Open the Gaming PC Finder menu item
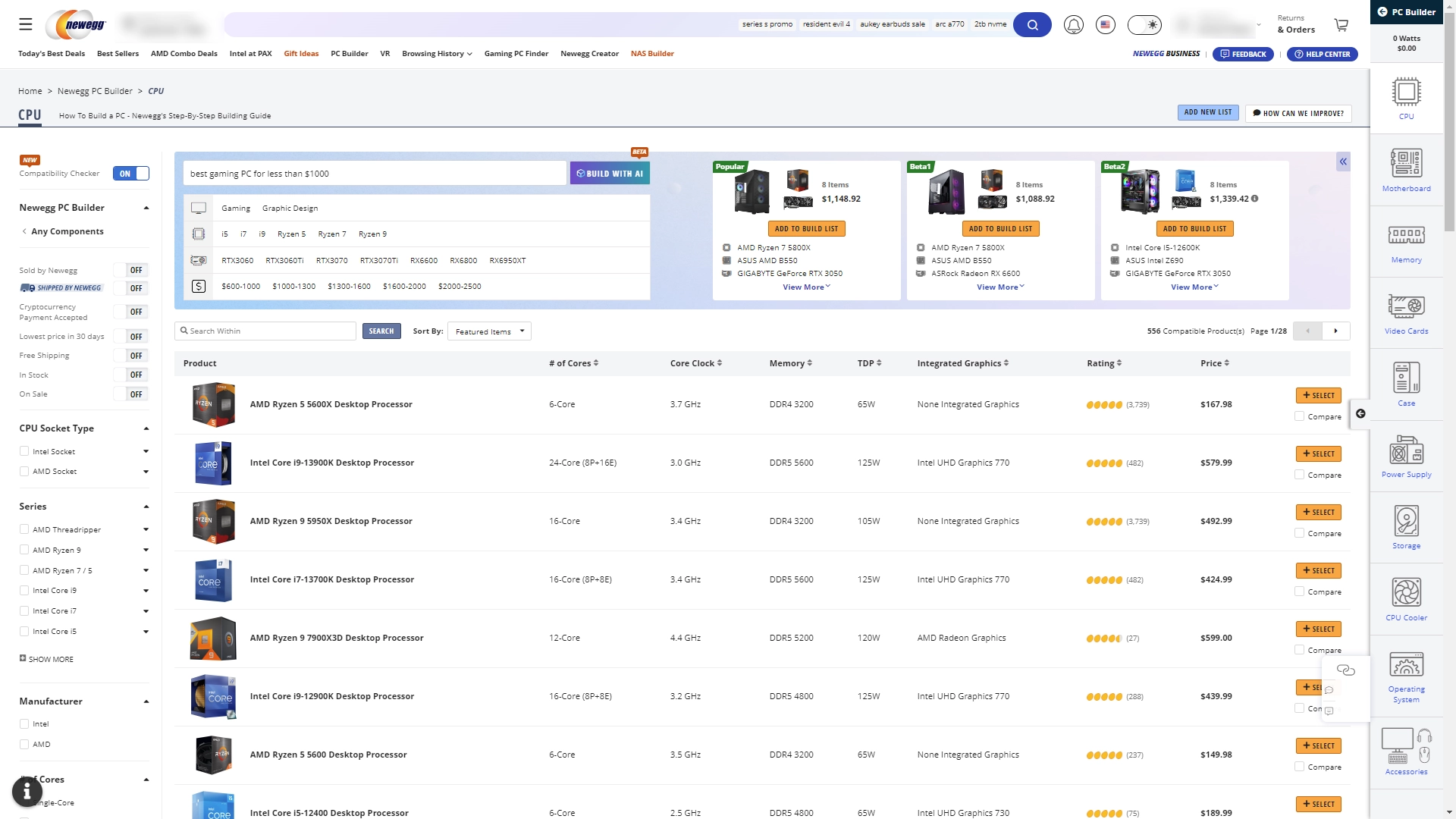This screenshot has height=819, width=1456. (x=516, y=54)
